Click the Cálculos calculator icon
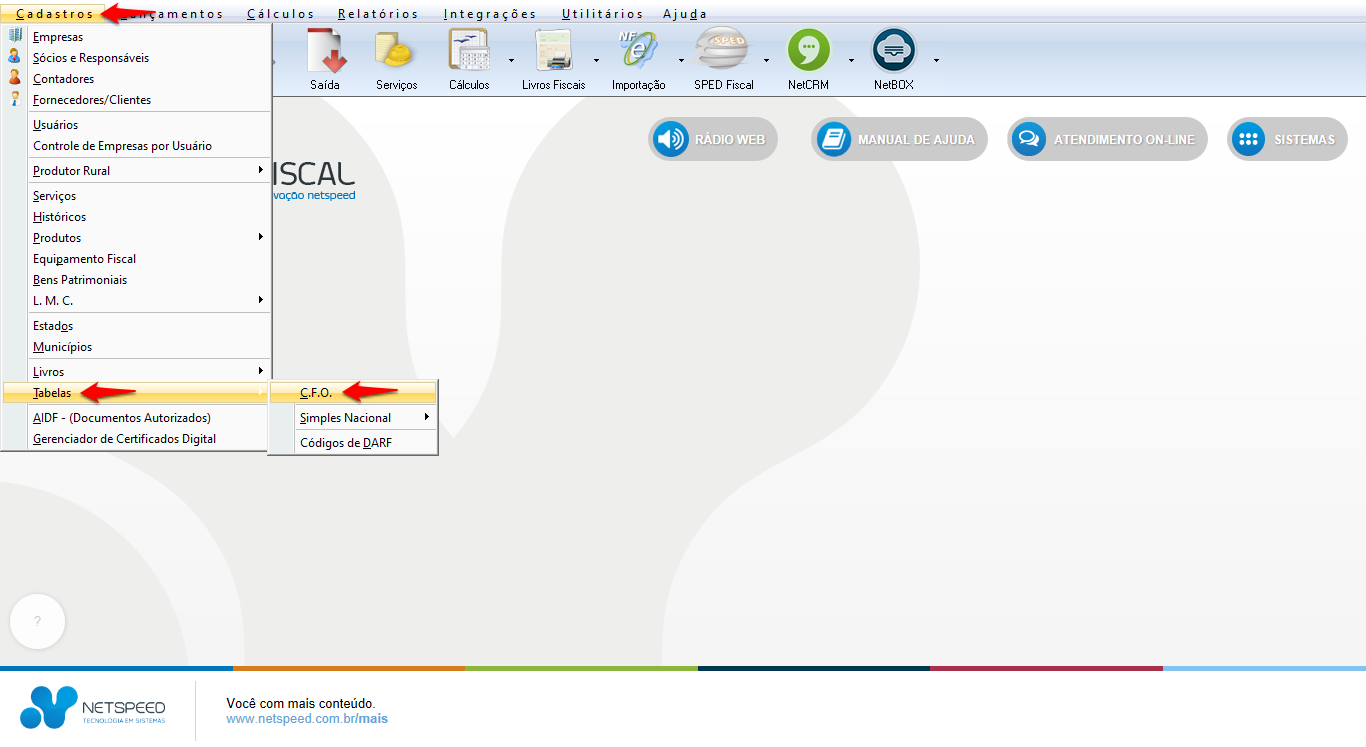 tap(468, 53)
